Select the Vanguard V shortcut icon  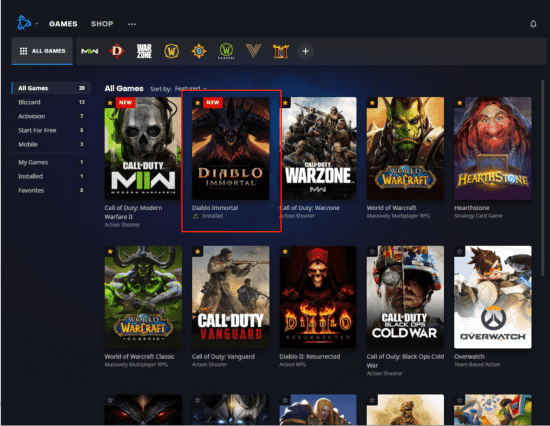(253, 51)
